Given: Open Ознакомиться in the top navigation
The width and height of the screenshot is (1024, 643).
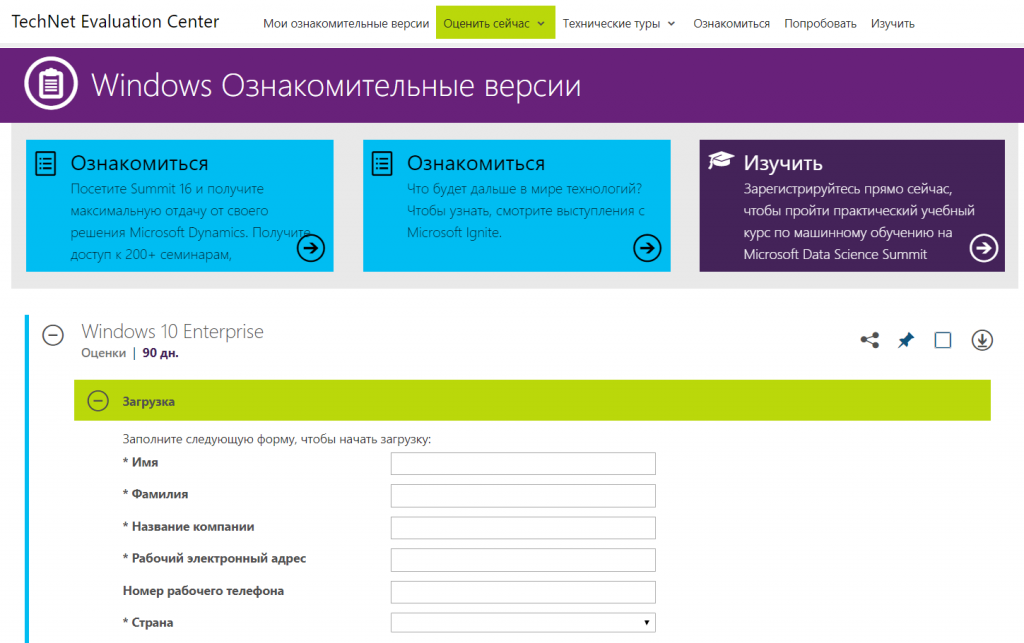Looking at the screenshot, I should [731, 24].
